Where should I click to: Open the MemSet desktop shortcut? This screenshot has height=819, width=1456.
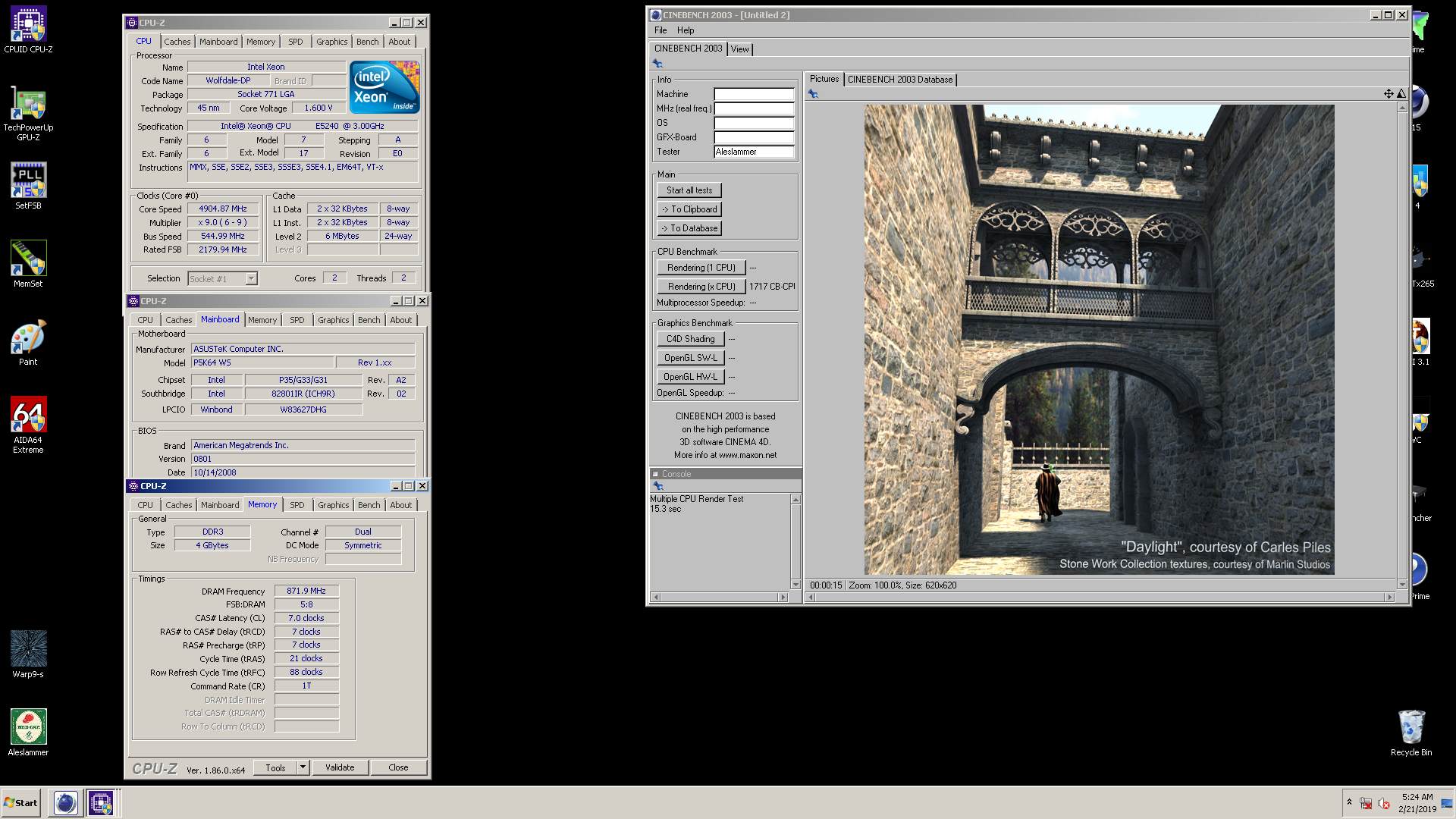coord(28,264)
